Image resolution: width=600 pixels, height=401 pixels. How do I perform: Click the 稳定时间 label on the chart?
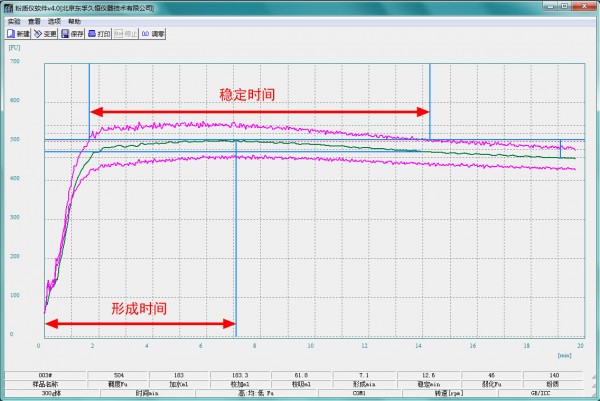tap(247, 95)
